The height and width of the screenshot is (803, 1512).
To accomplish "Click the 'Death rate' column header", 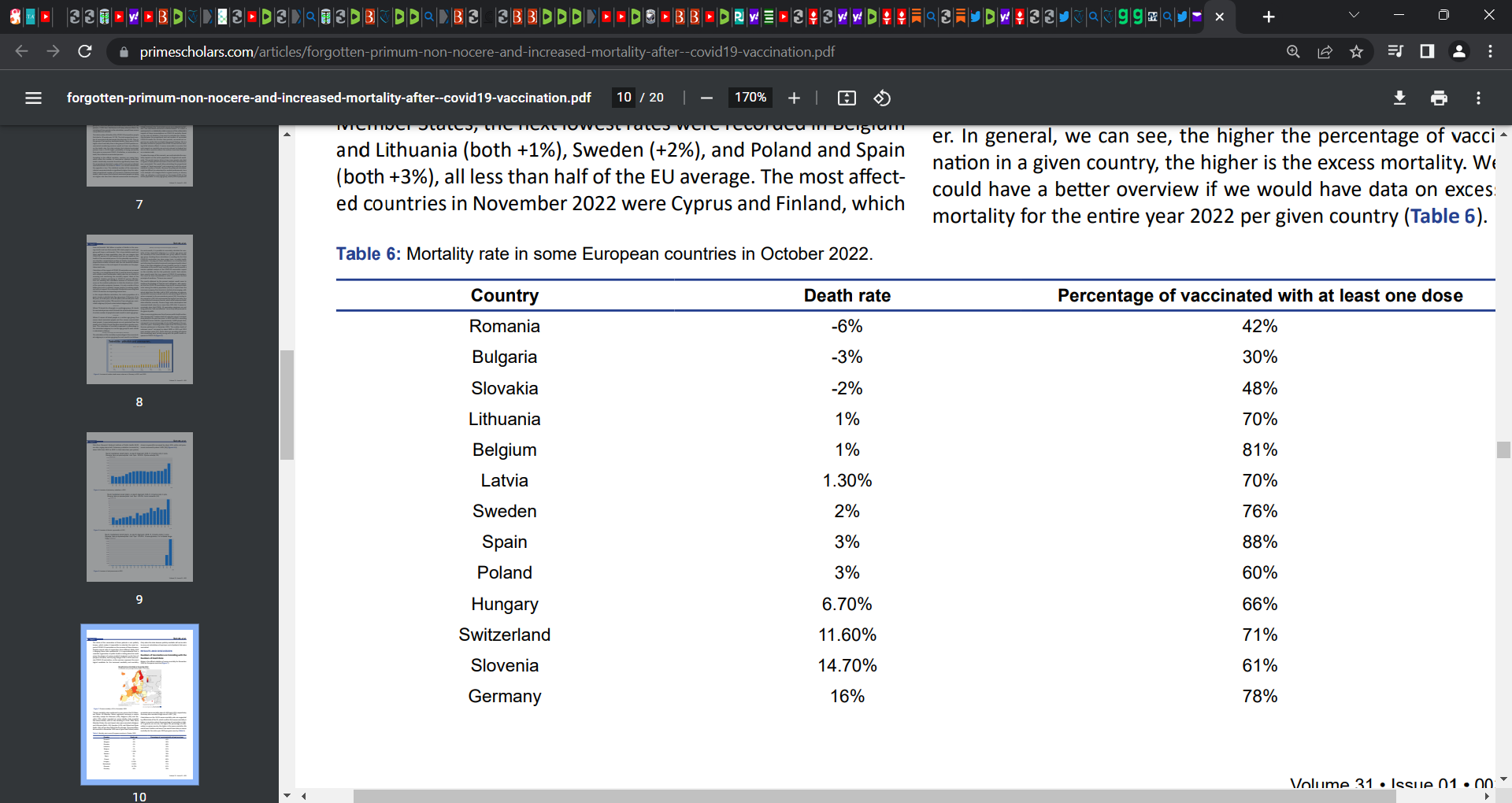I will [847, 295].
